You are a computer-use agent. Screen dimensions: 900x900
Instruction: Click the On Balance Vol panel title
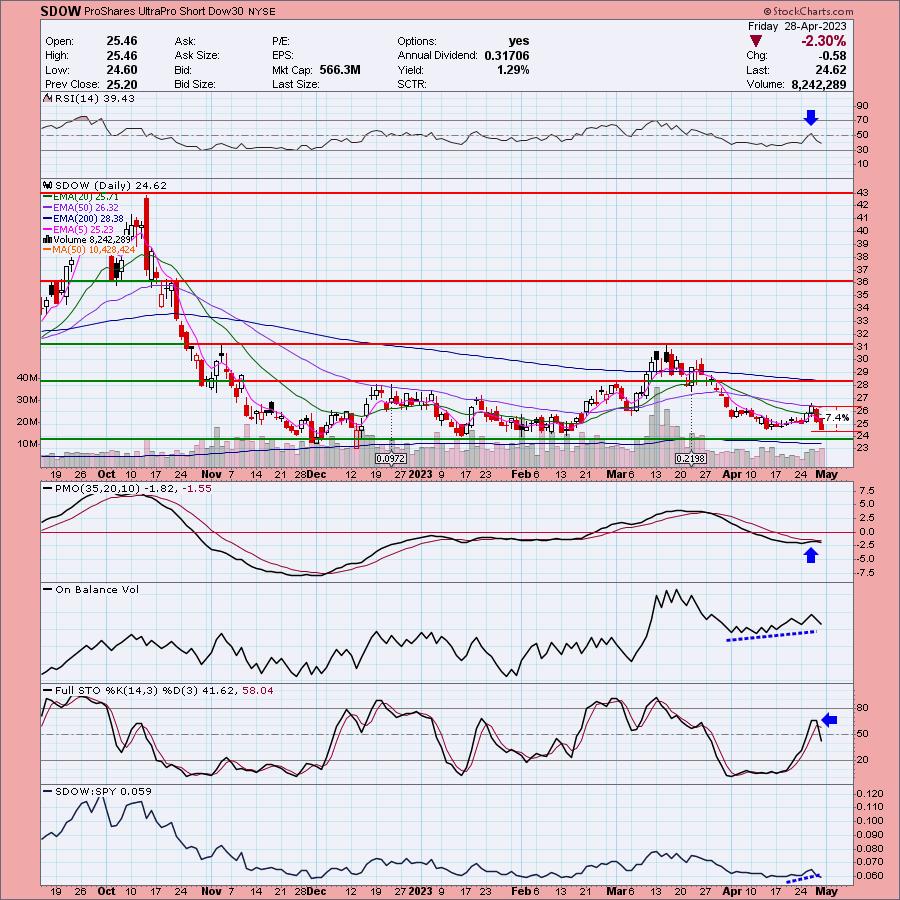97,589
